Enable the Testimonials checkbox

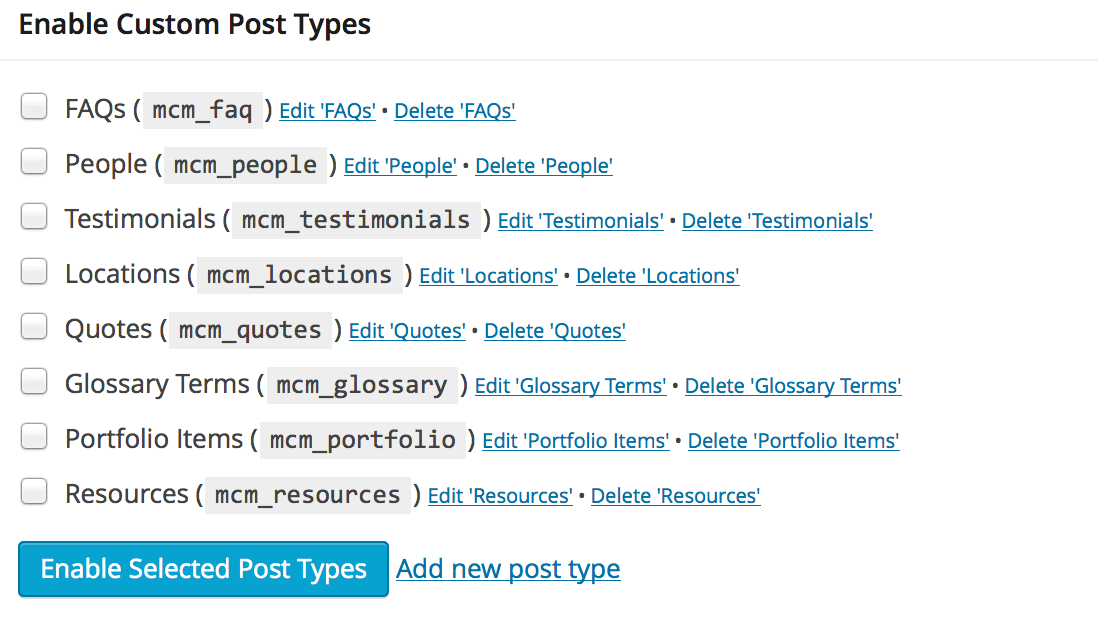33,215
